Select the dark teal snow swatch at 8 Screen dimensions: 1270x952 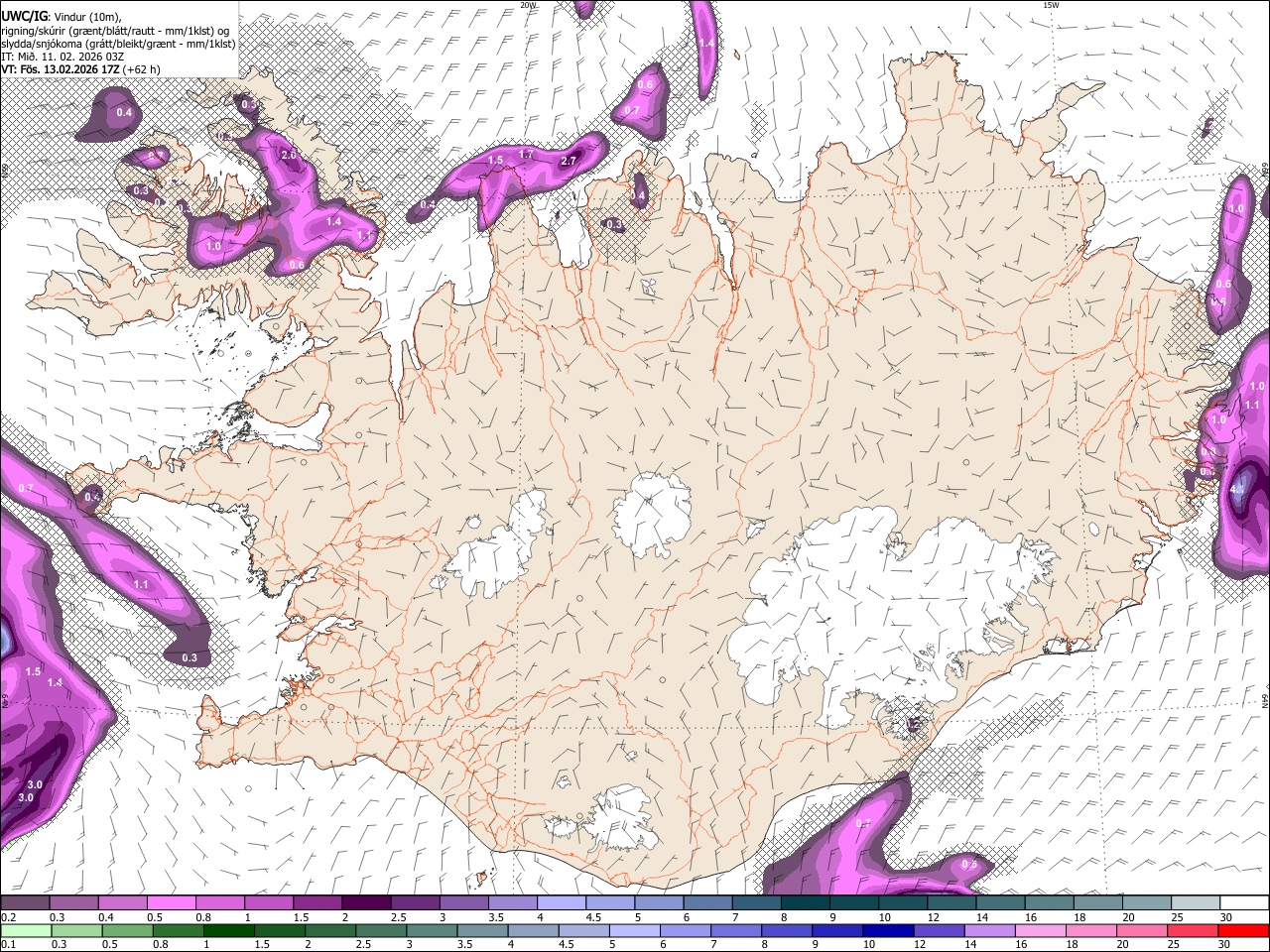[x=805, y=902]
